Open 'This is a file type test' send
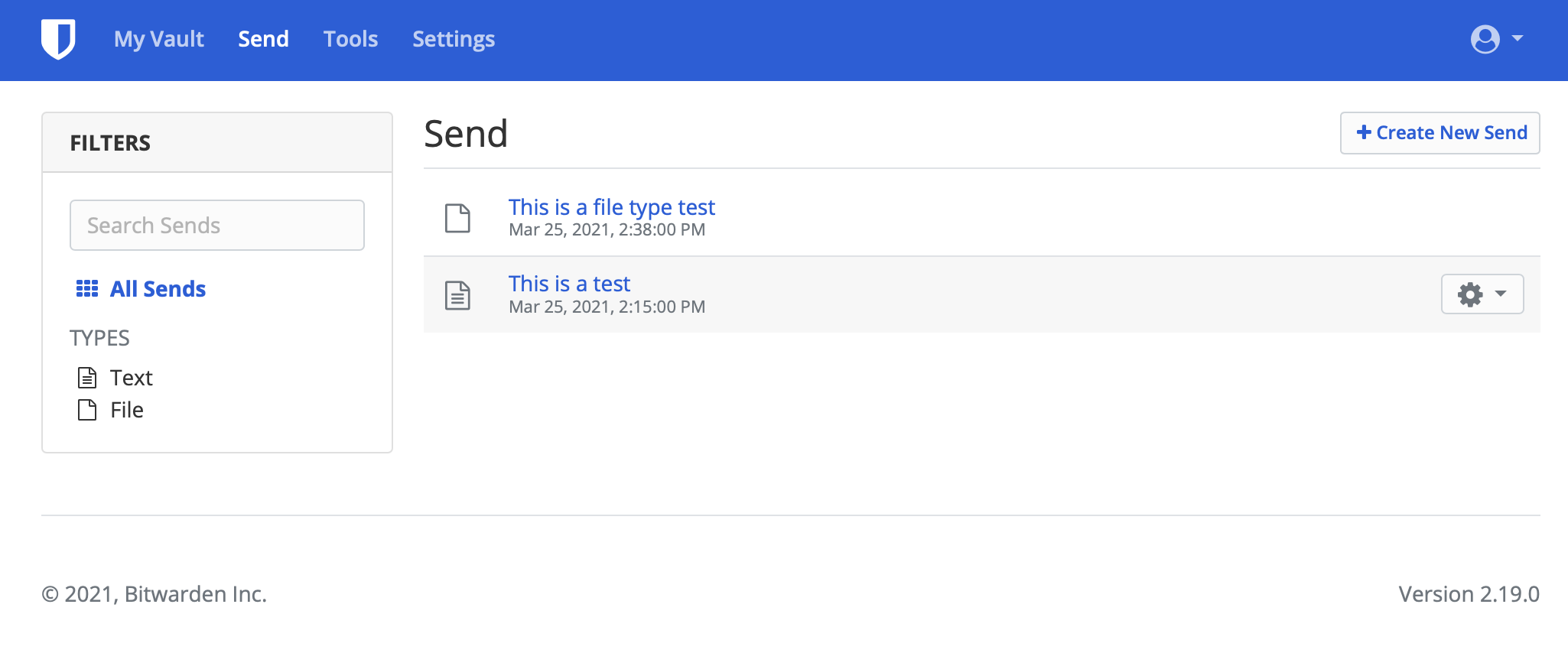1568x653 pixels. [x=612, y=207]
